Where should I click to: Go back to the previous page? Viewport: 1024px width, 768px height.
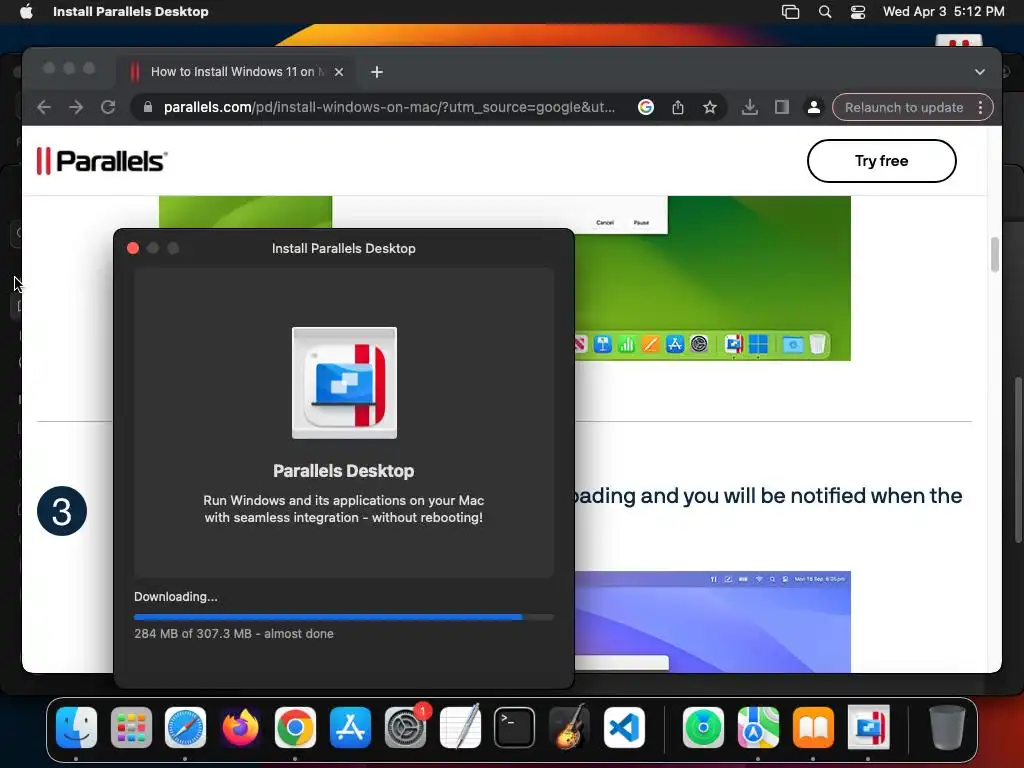(44, 107)
